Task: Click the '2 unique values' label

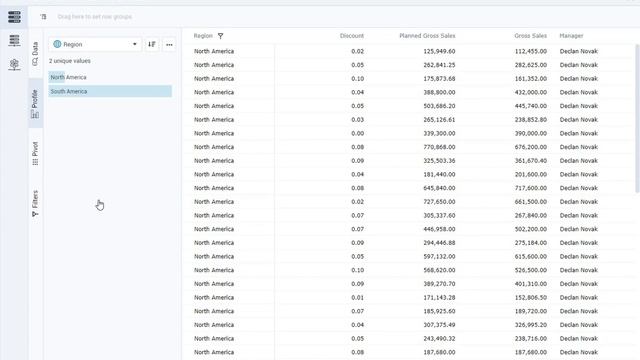Action: coord(70,61)
